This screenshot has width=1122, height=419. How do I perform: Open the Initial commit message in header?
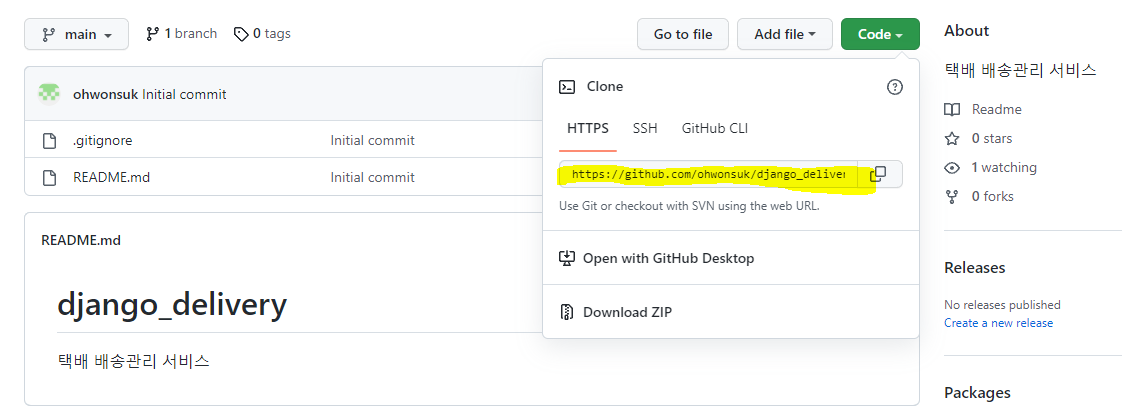click(x=185, y=94)
